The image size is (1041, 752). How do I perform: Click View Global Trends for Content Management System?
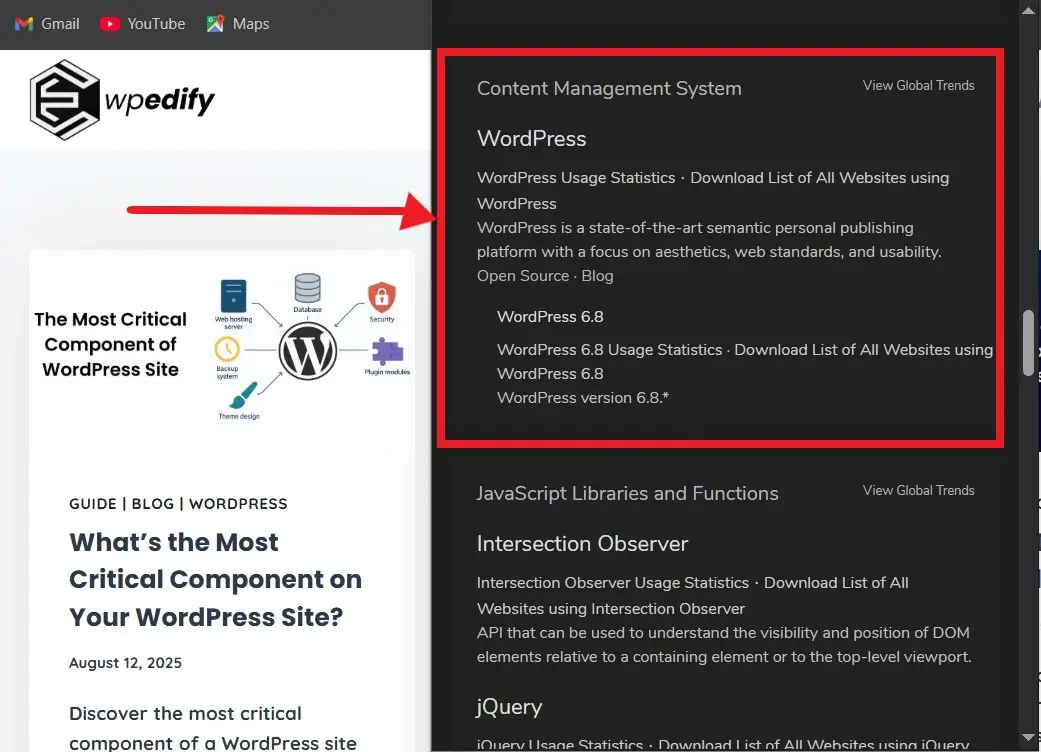point(918,86)
